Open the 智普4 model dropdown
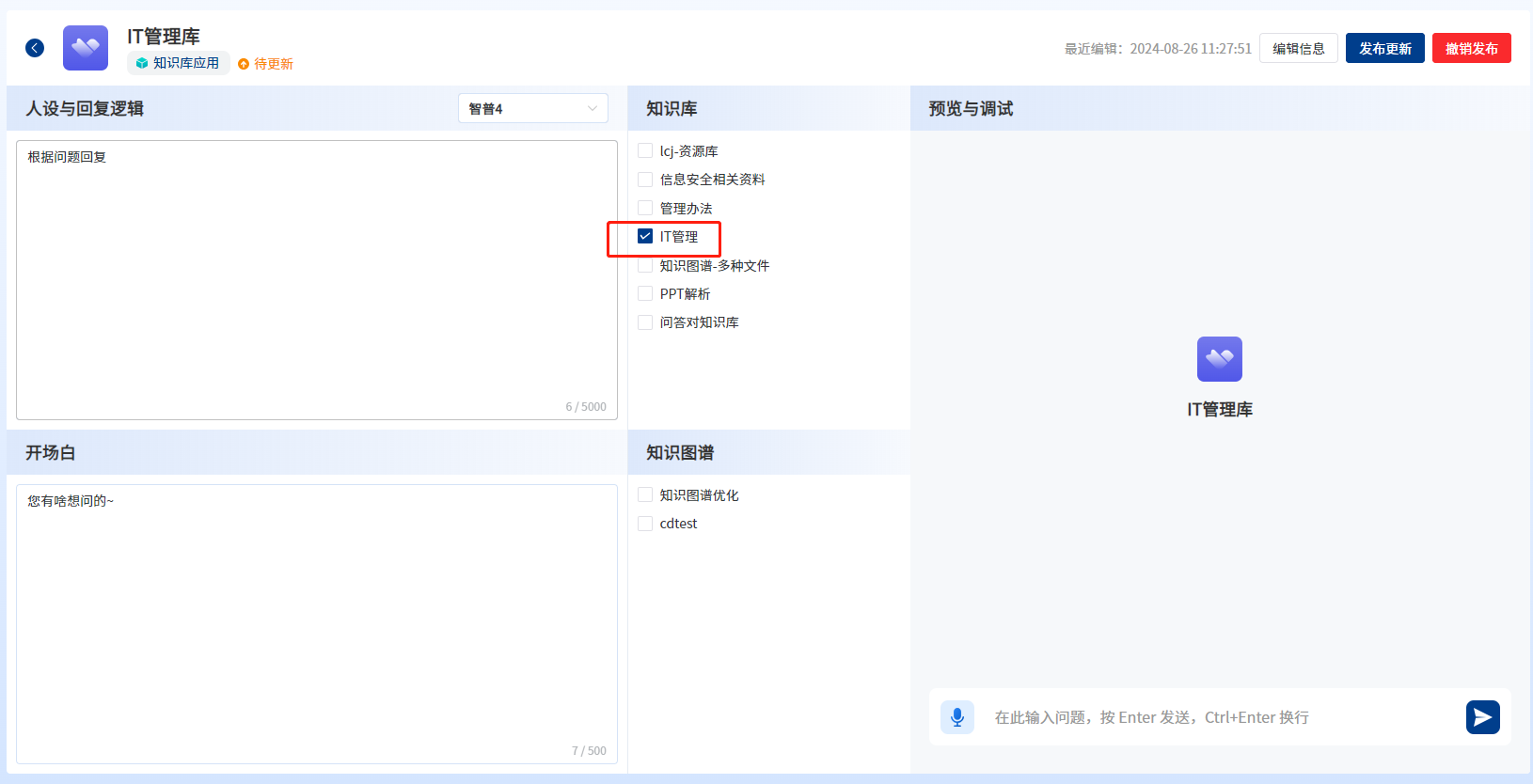Image resolution: width=1533 pixels, height=784 pixels. tap(532, 108)
